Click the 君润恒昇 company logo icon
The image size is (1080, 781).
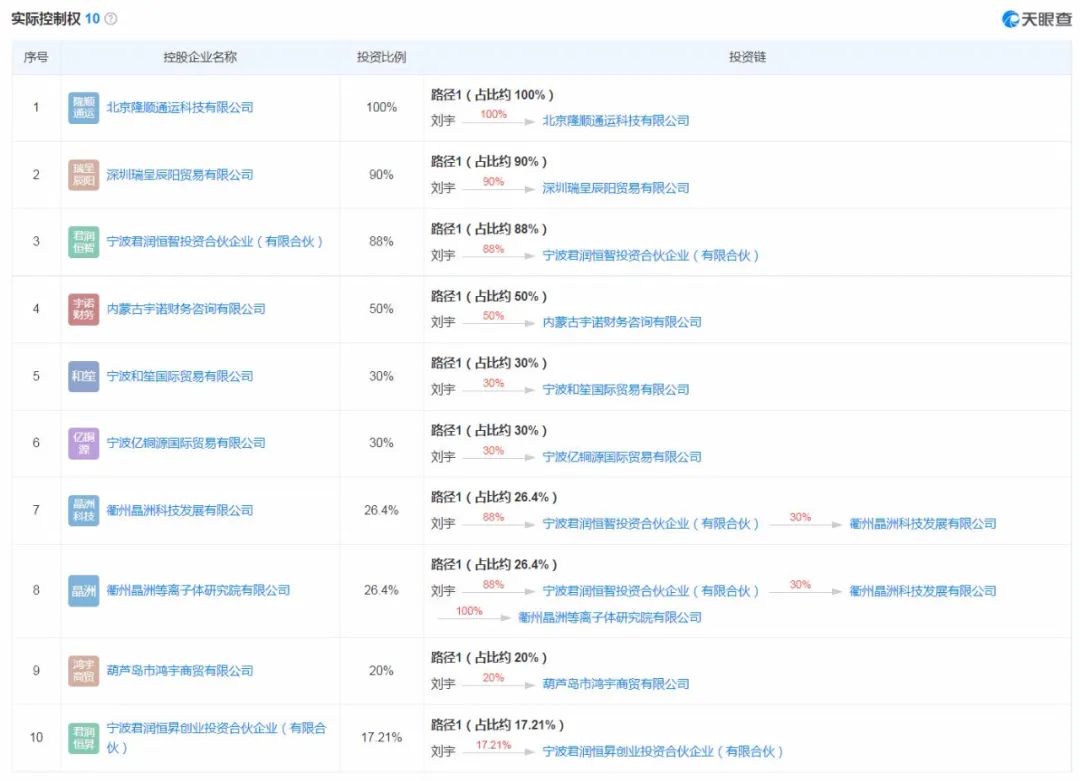83,737
